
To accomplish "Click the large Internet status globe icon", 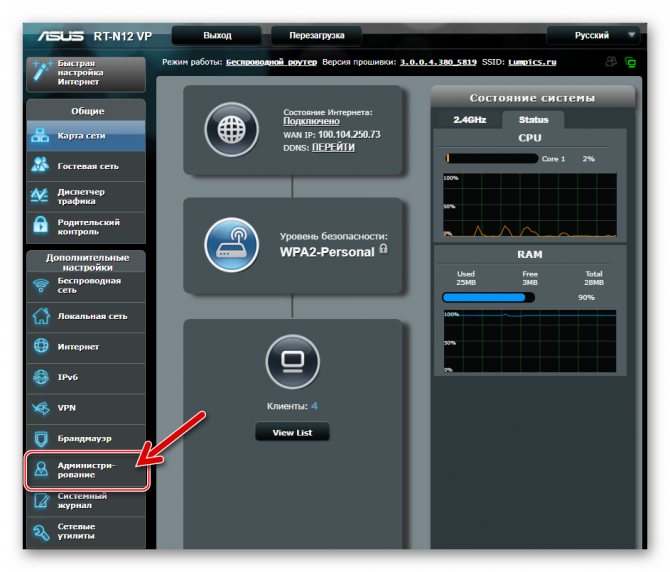I will coord(232,129).
